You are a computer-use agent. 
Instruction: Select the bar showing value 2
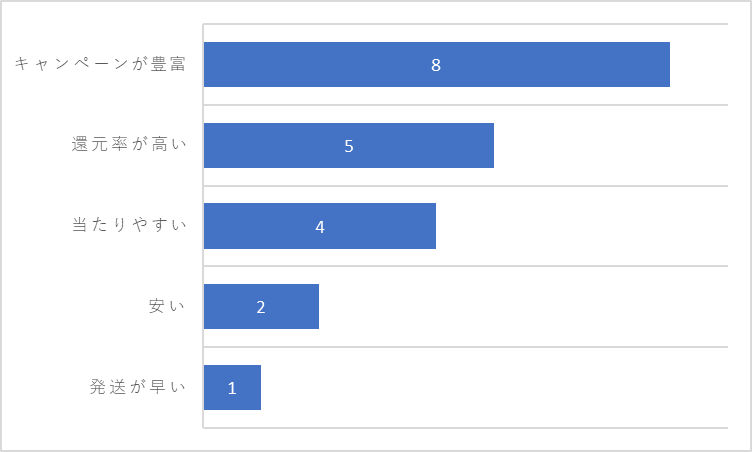pyautogui.click(x=261, y=307)
